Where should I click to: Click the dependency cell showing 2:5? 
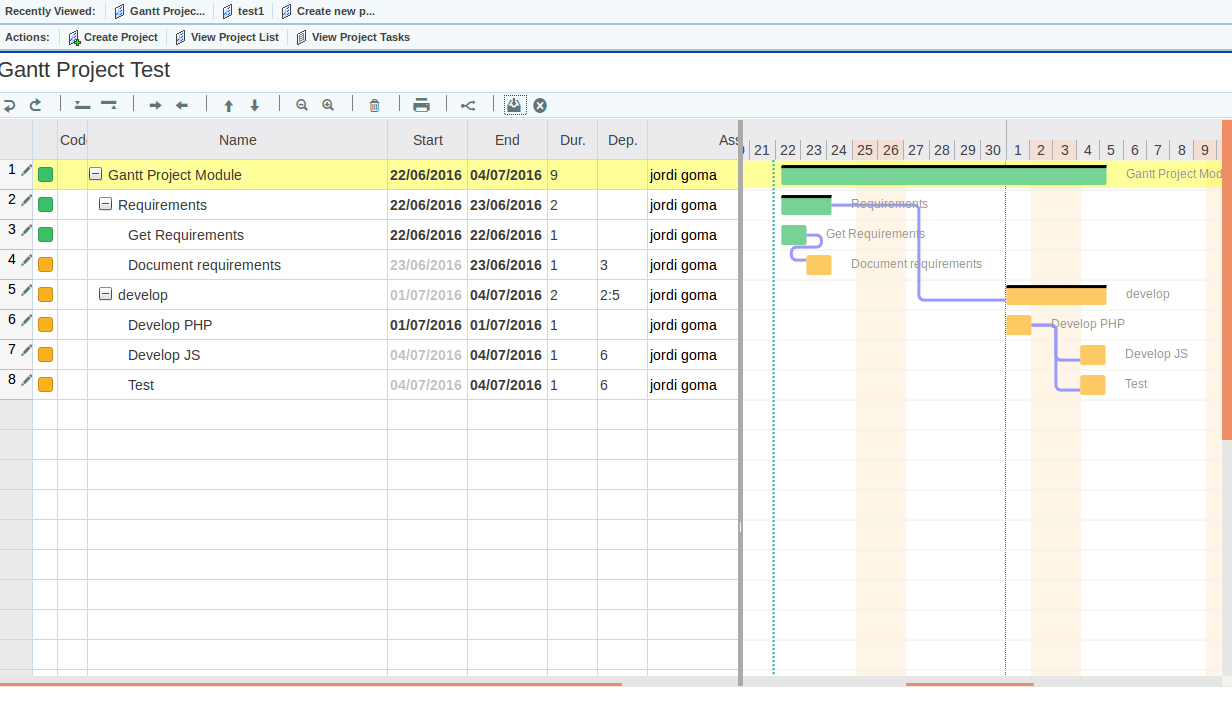point(623,295)
